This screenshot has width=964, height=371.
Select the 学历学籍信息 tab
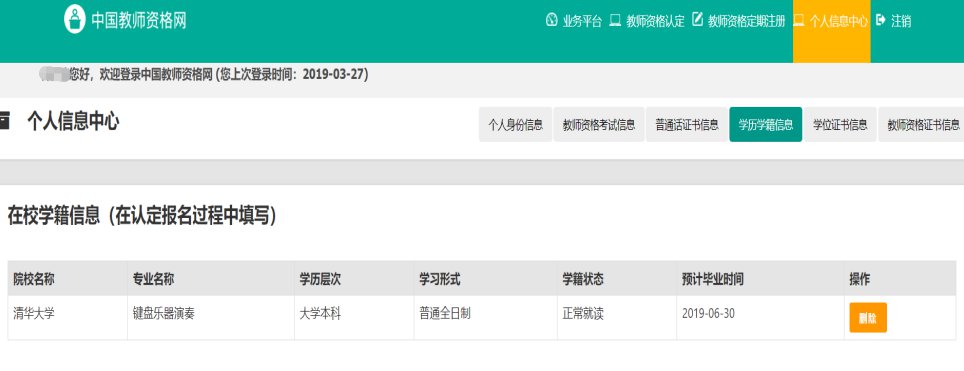coord(765,124)
